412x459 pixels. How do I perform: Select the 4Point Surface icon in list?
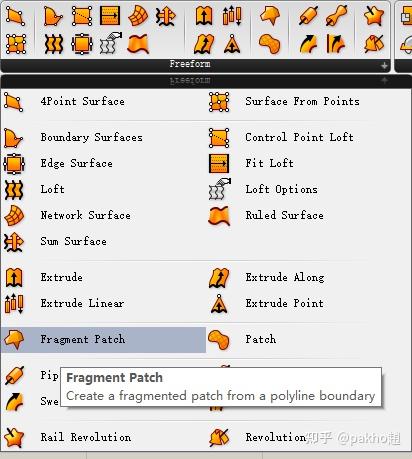(x=14, y=102)
